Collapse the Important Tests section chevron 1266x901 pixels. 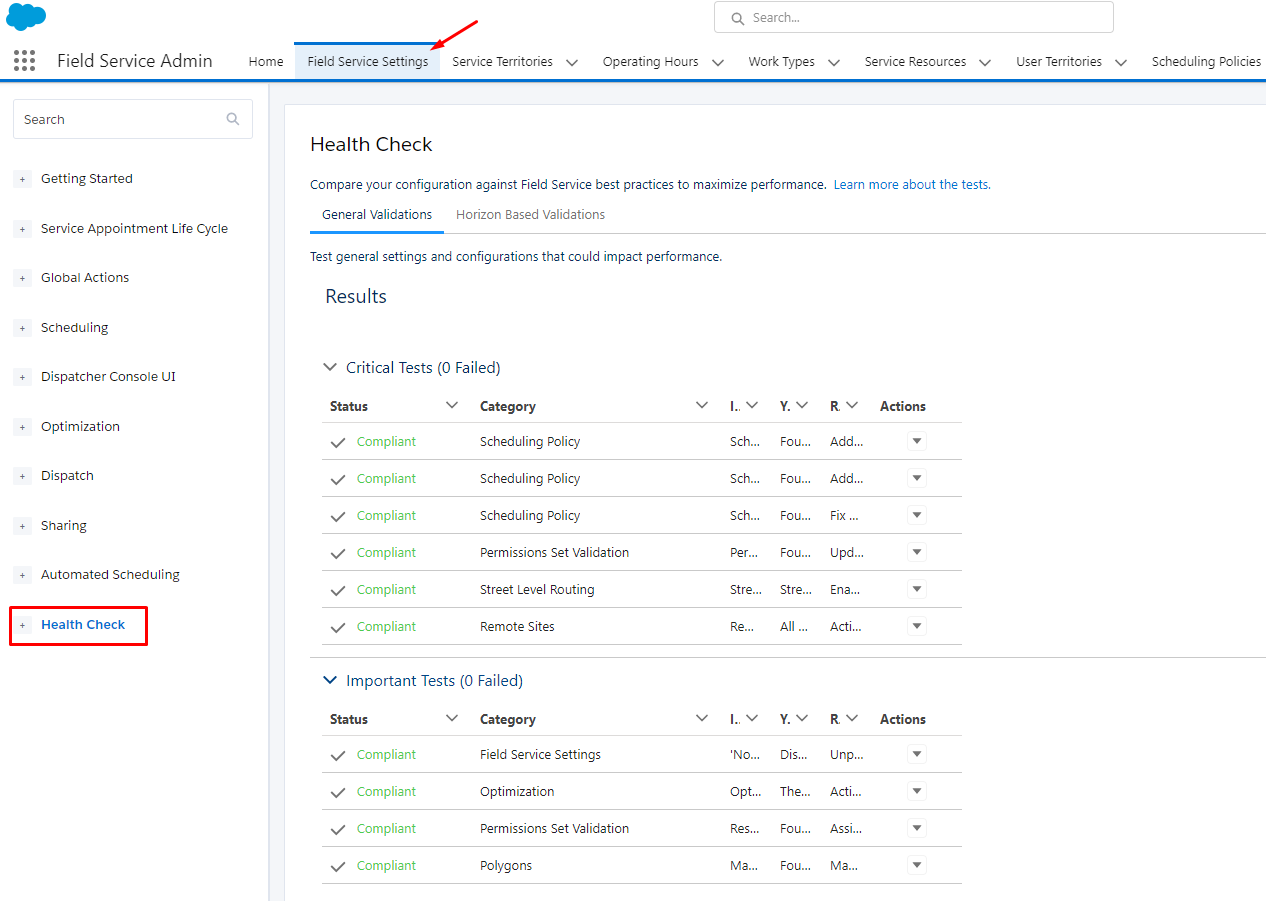pyautogui.click(x=330, y=681)
